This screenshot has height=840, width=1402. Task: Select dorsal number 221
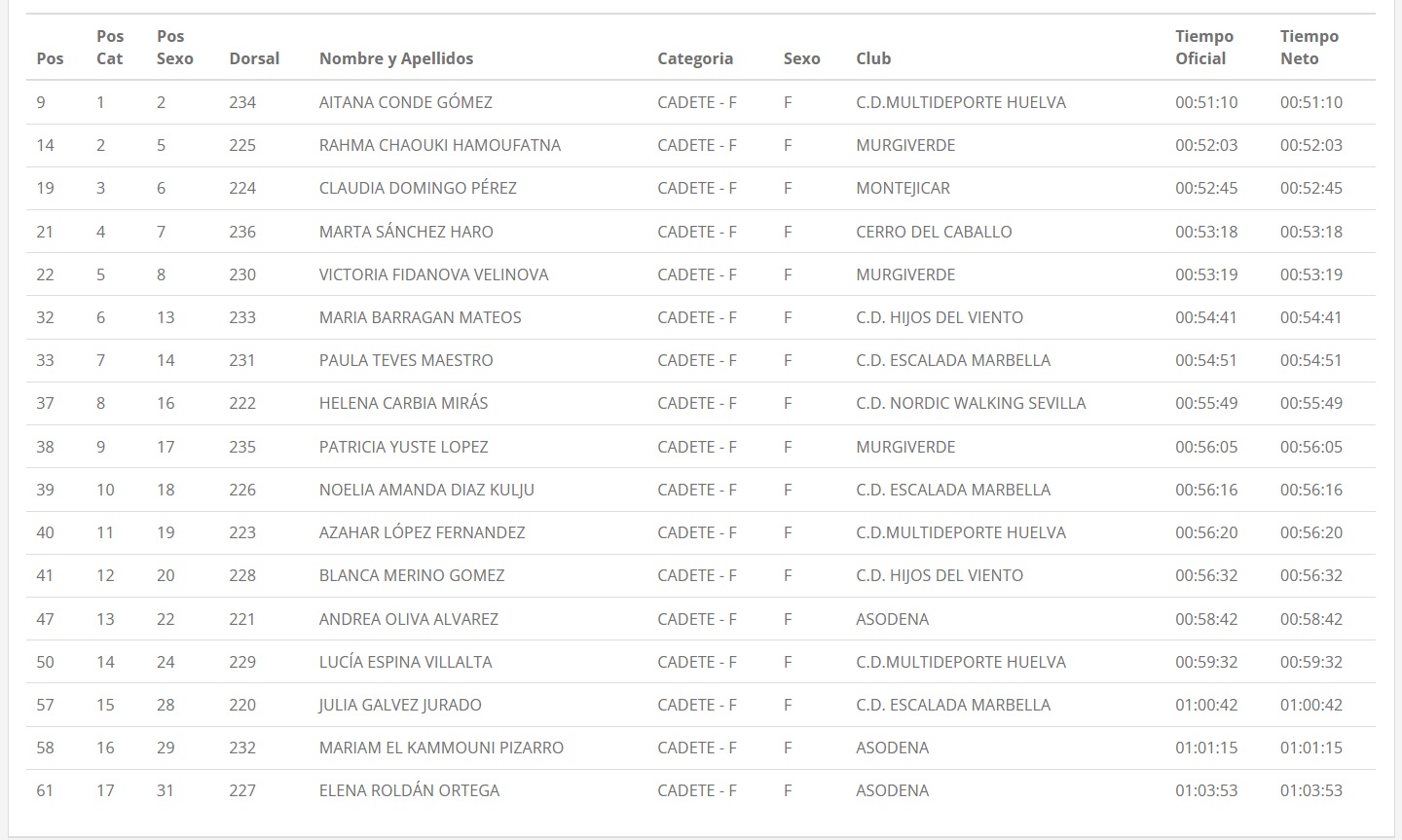click(242, 619)
